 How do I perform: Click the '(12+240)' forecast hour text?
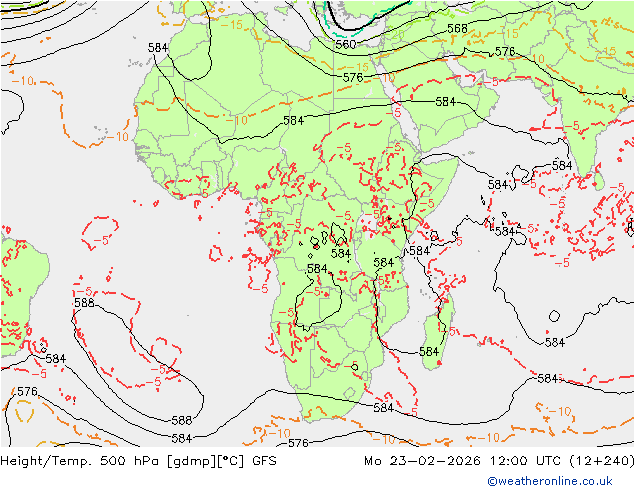coord(601,460)
